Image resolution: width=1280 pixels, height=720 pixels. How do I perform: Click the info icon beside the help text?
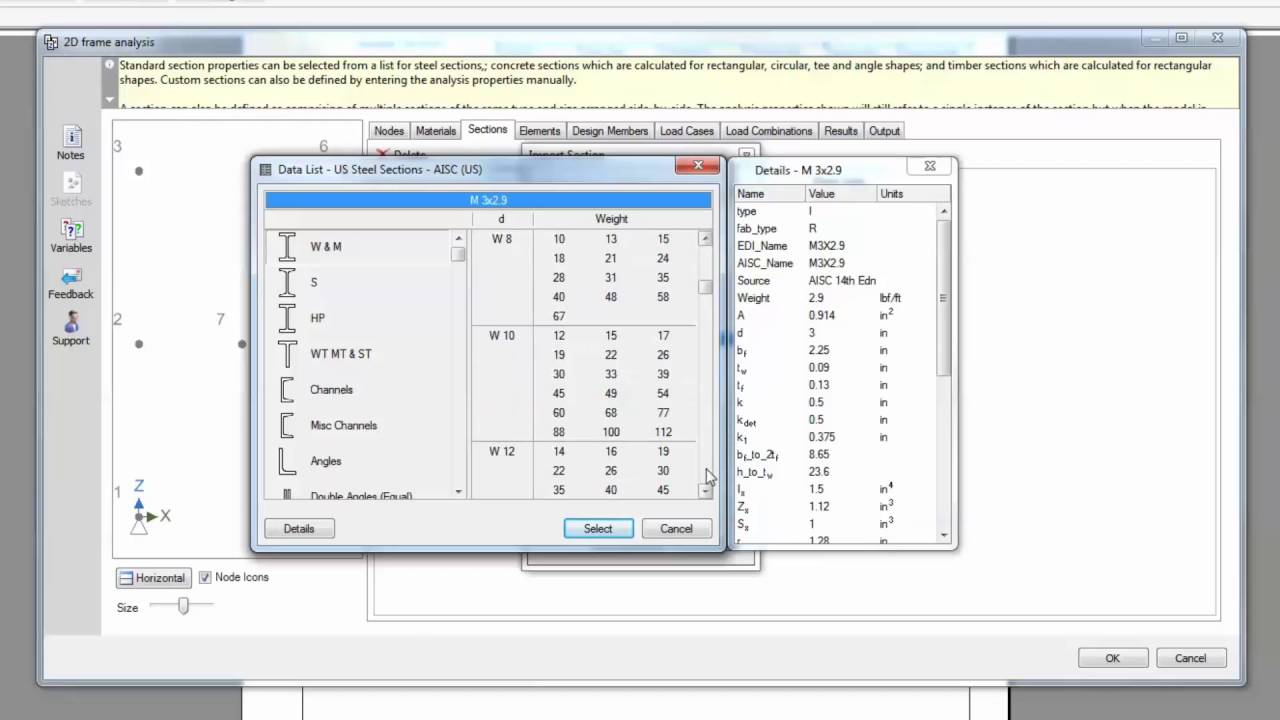pyautogui.click(x=110, y=66)
